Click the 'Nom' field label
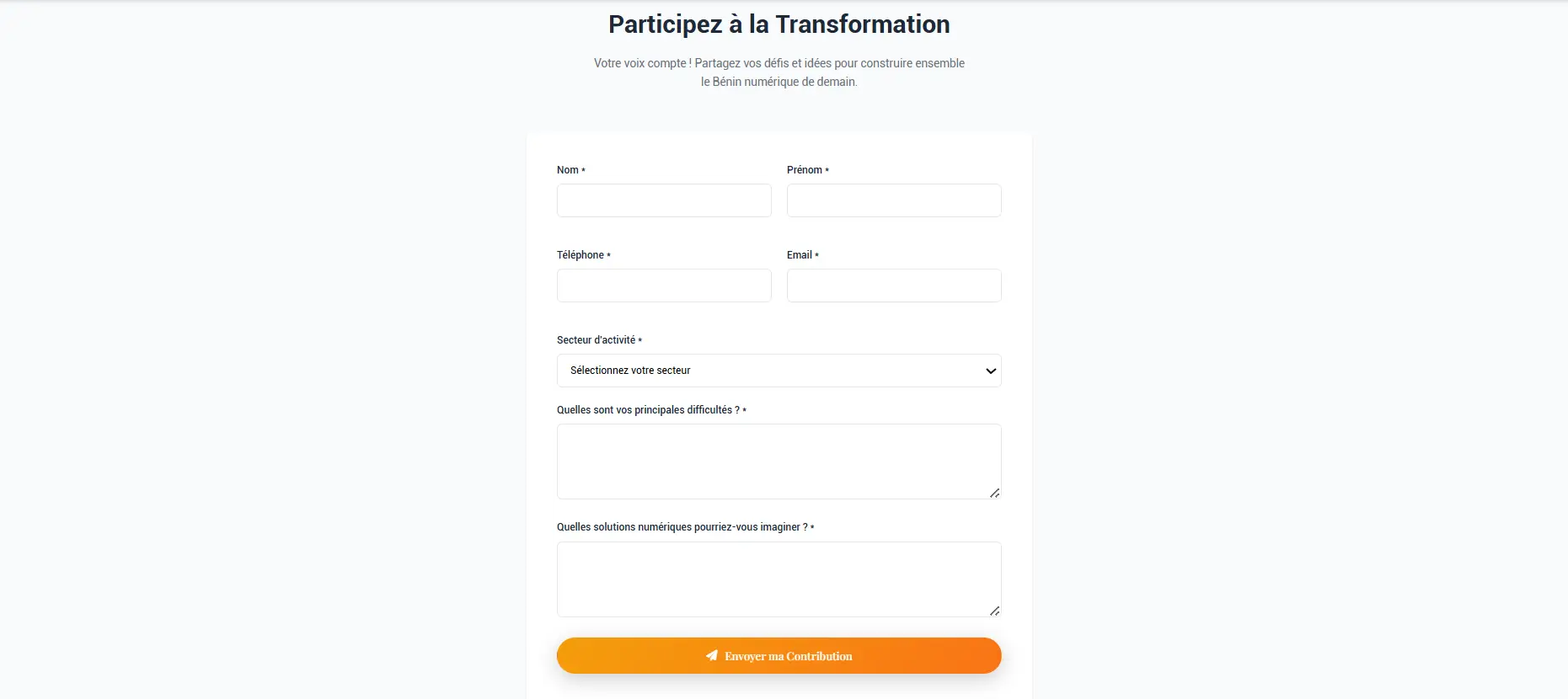 [x=568, y=170]
